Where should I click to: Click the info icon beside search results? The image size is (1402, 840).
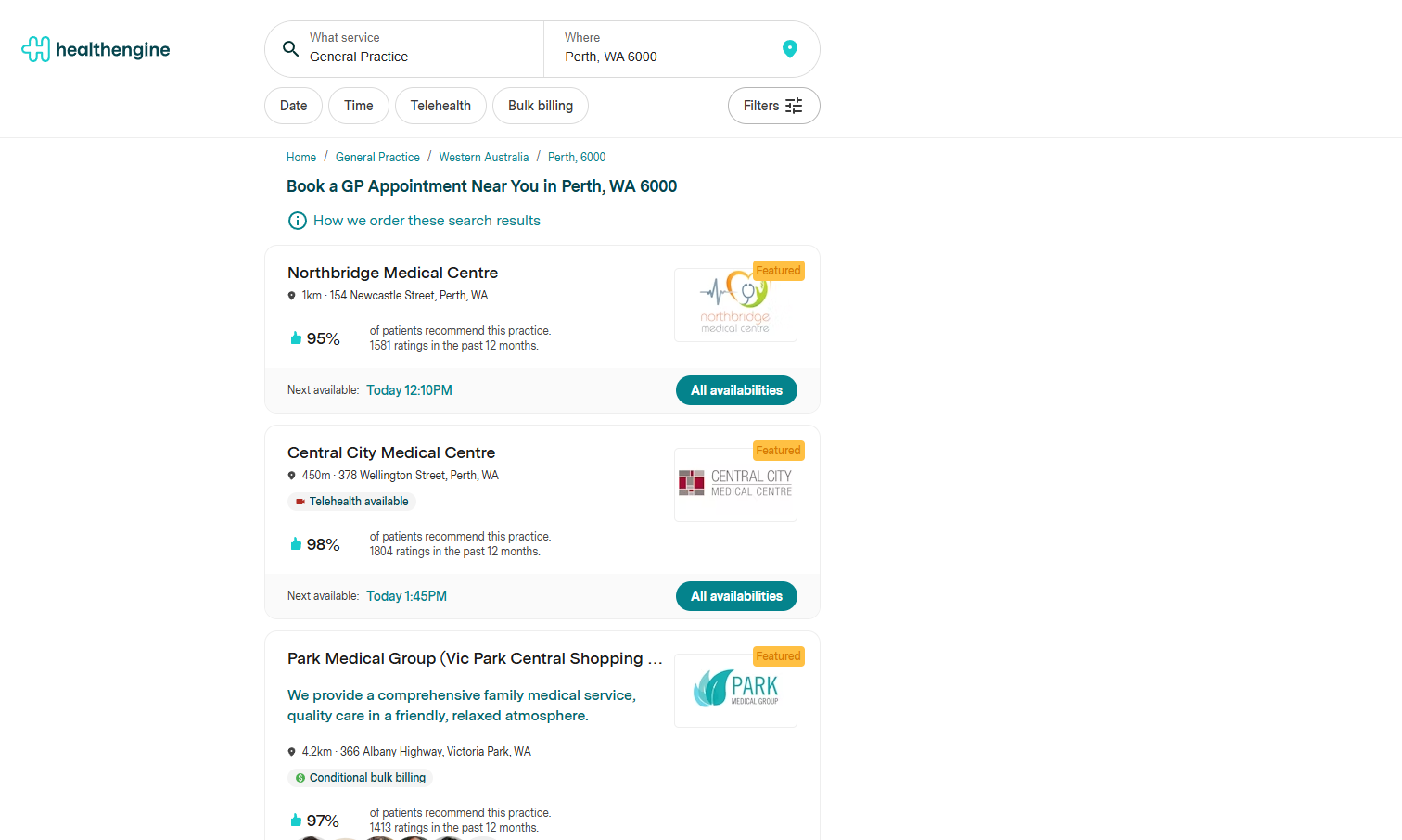click(298, 221)
